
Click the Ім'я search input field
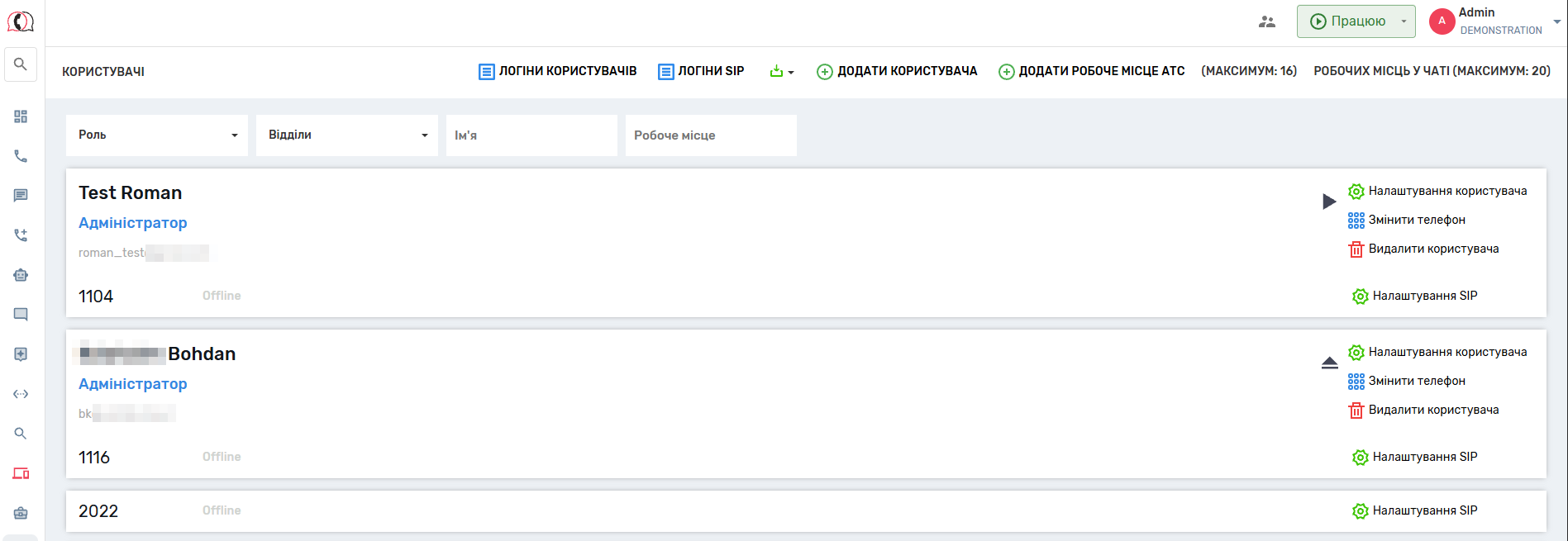[531, 135]
